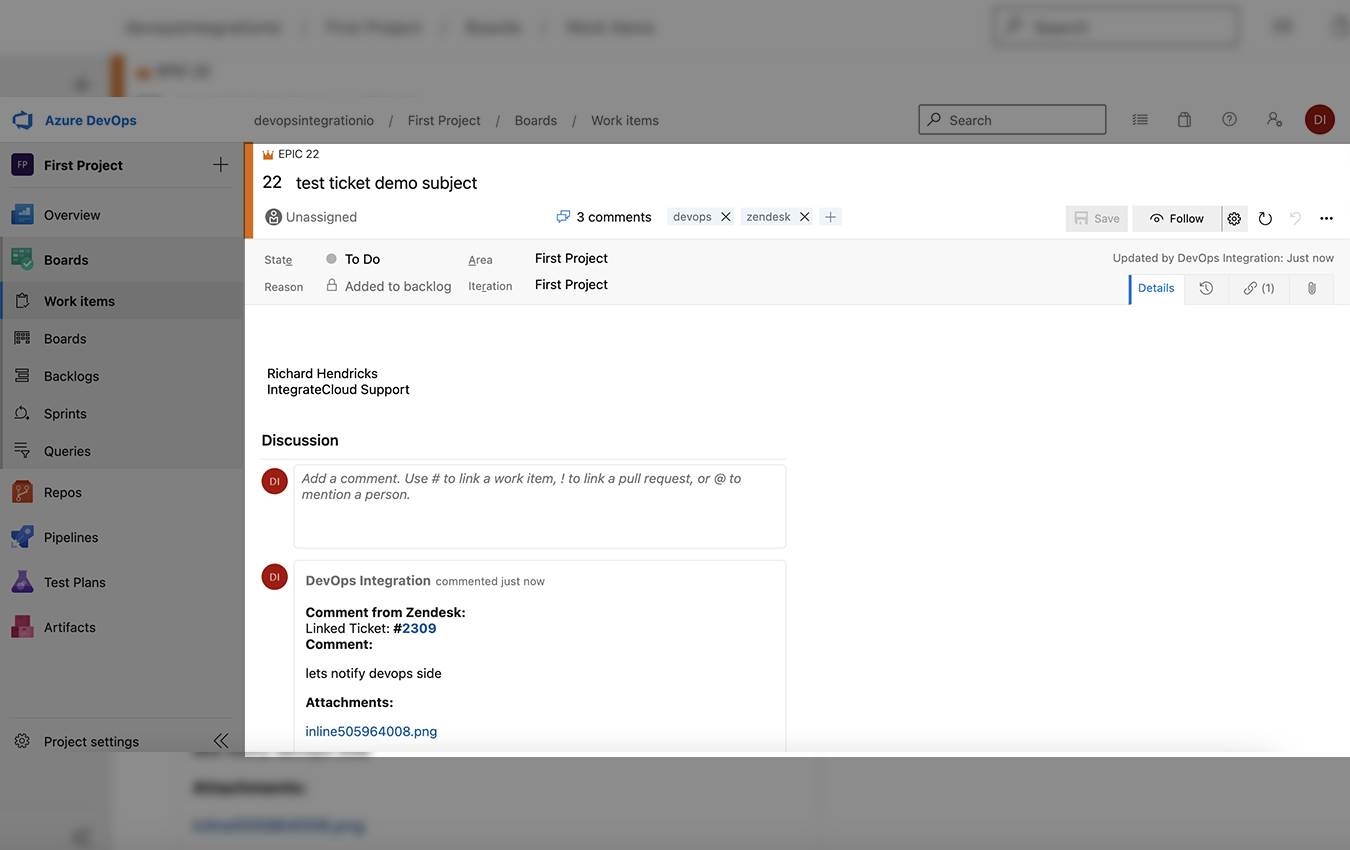Click the EPIC 22 crown icon
The width and height of the screenshot is (1350, 850).
click(268, 155)
